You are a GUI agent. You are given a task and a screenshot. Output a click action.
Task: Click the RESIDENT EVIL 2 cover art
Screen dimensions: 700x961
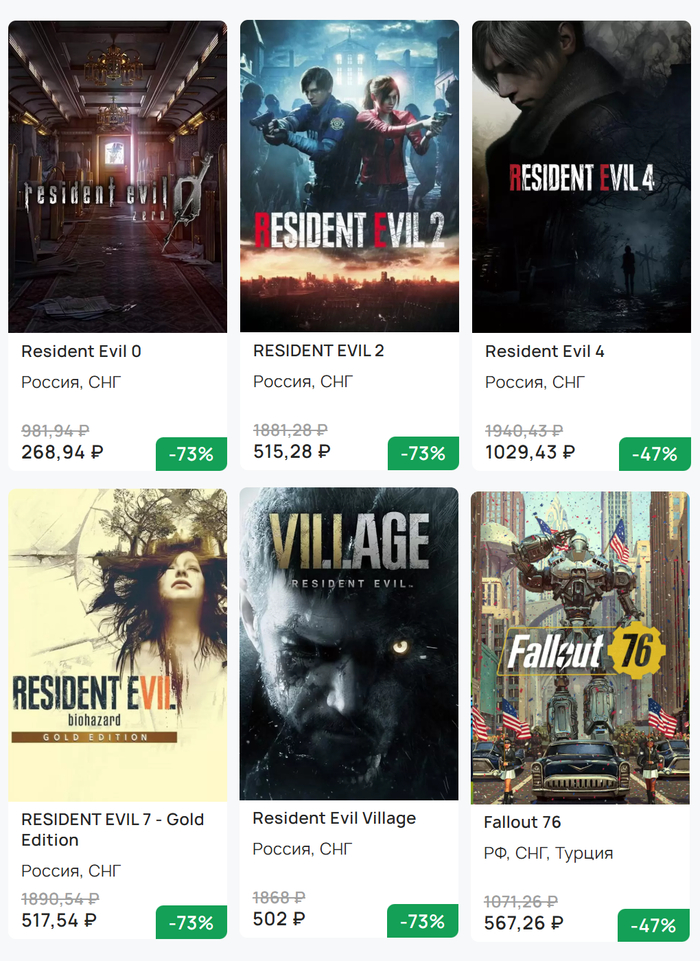point(349,177)
